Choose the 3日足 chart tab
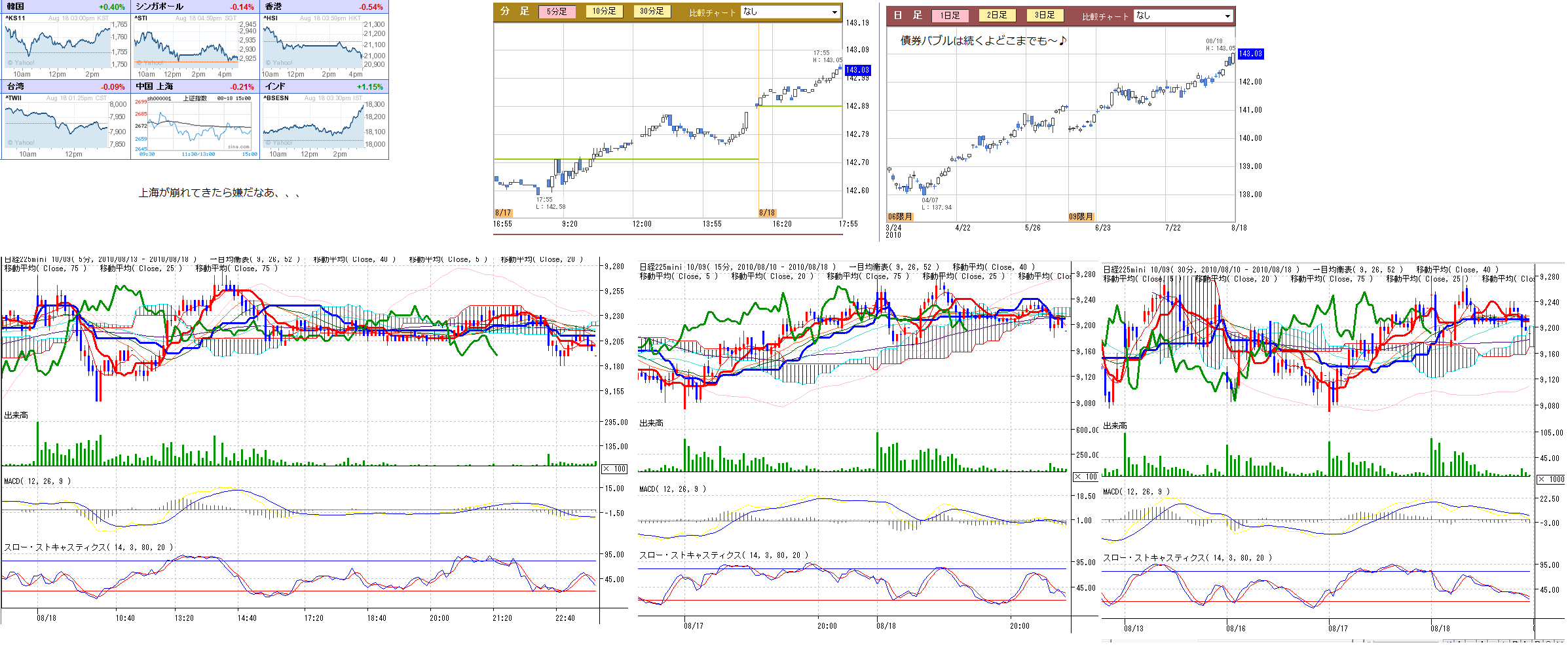The width and height of the screenshot is (1568, 668). click(x=1045, y=15)
